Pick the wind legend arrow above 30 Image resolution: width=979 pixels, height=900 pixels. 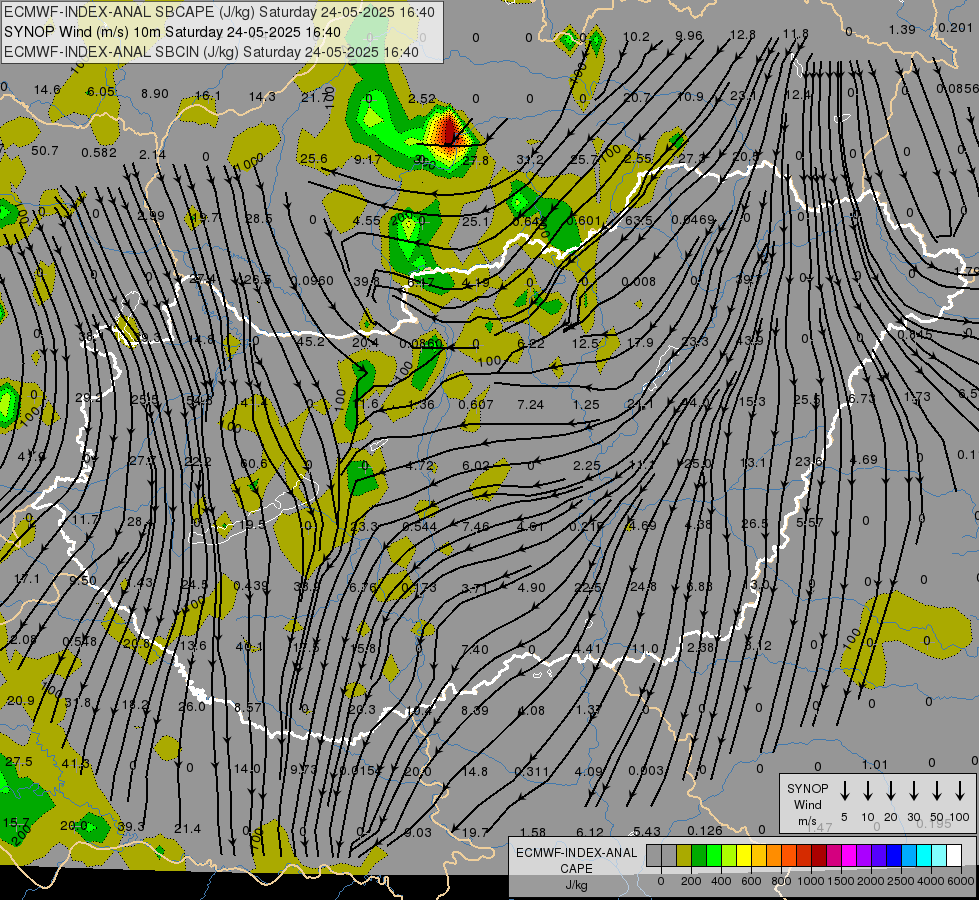click(913, 791)
